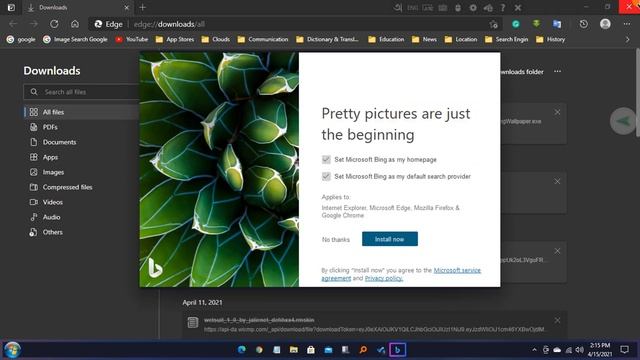The height and width of the screenshot is (360, 640).
Task: Uncheck Set Microsoft Bing as my homepage
Action: point(326,160)
